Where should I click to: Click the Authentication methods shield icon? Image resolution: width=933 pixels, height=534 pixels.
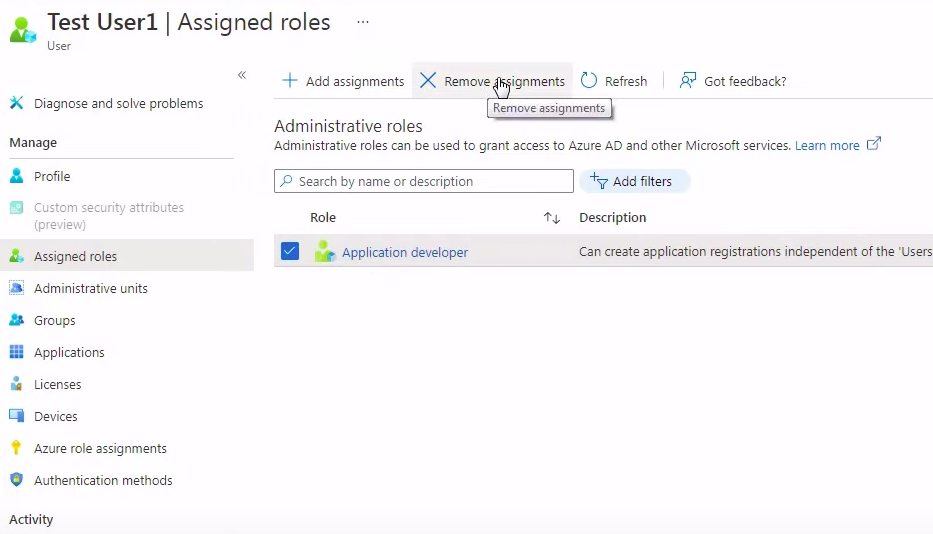click(x=17, y=479)
